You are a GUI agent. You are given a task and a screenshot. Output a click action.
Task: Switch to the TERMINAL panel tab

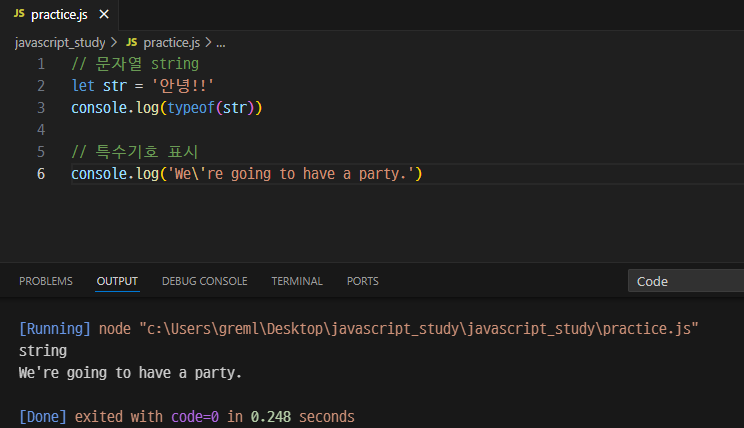coord(297,281)
